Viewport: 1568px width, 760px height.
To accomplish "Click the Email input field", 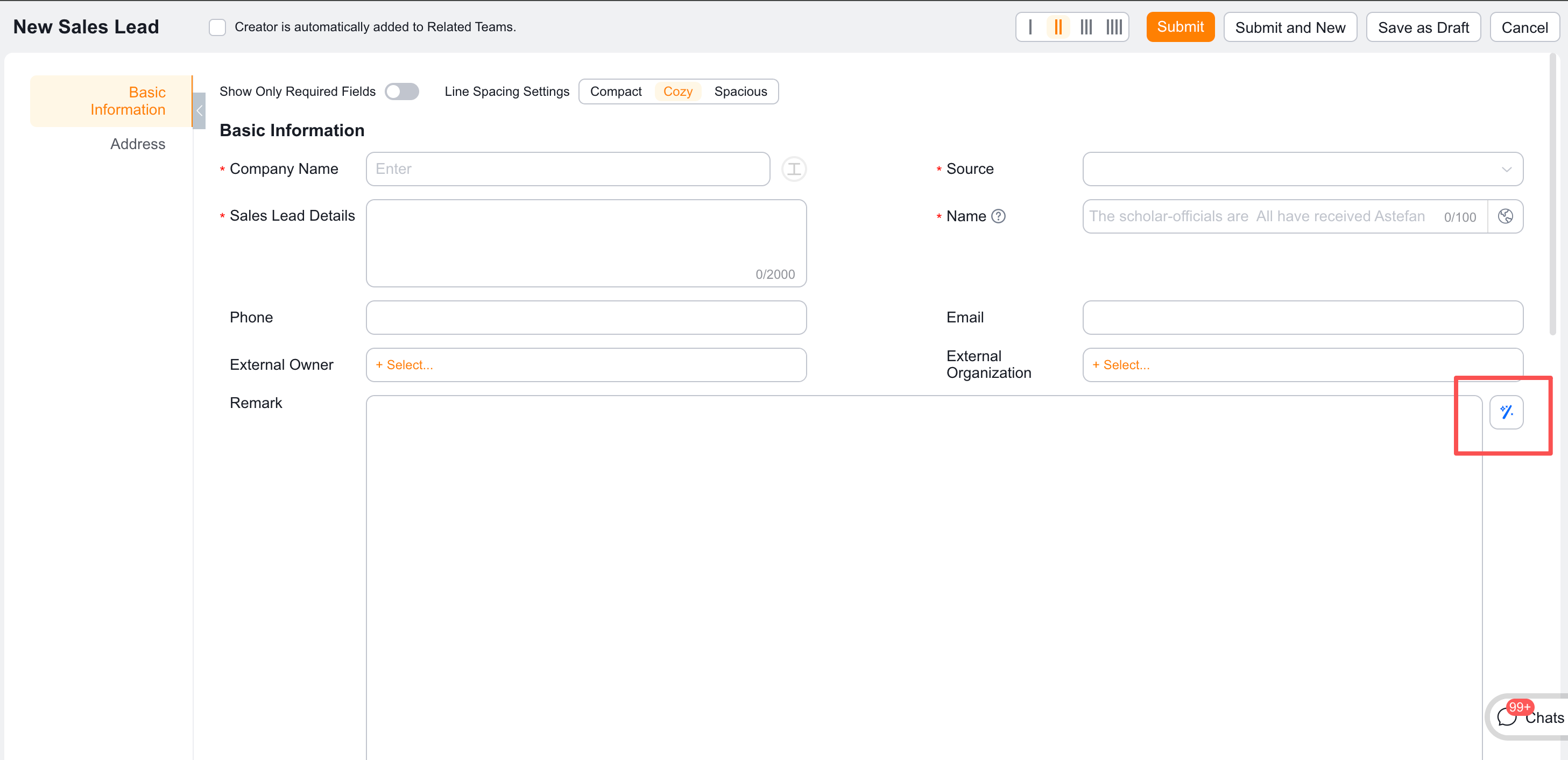I will 1303,317.
